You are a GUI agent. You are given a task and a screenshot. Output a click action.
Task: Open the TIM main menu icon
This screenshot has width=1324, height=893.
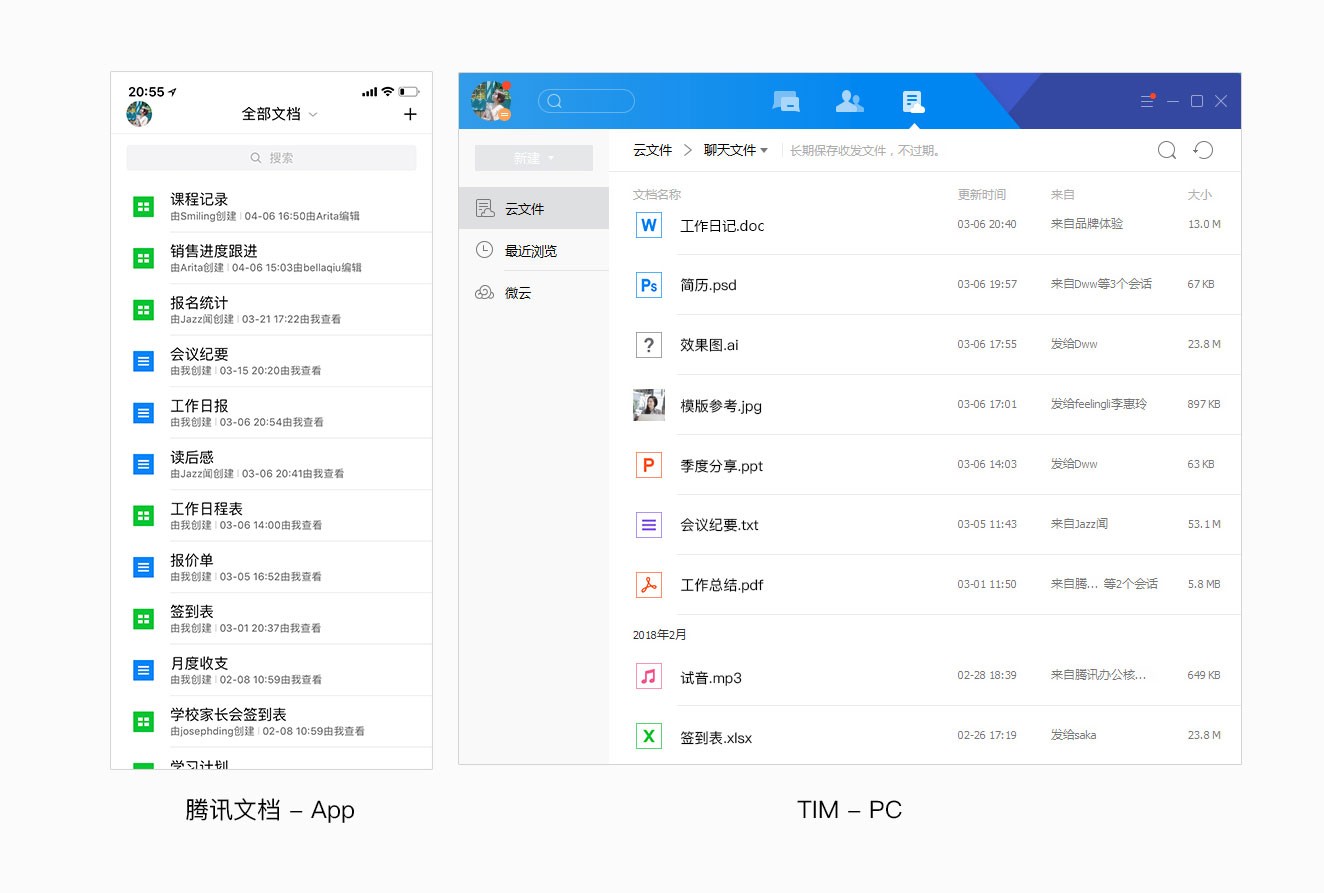click(x=1147, y=101)
